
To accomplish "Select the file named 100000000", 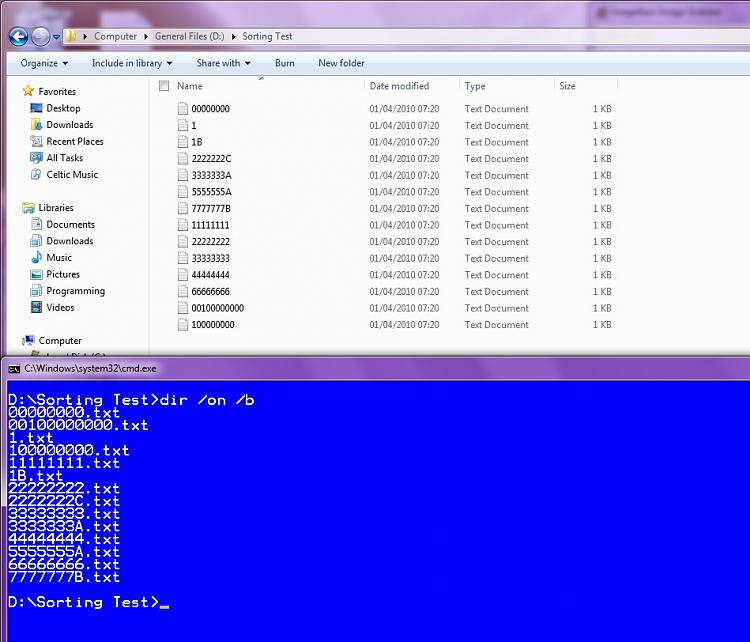I will tap(213, 324).
